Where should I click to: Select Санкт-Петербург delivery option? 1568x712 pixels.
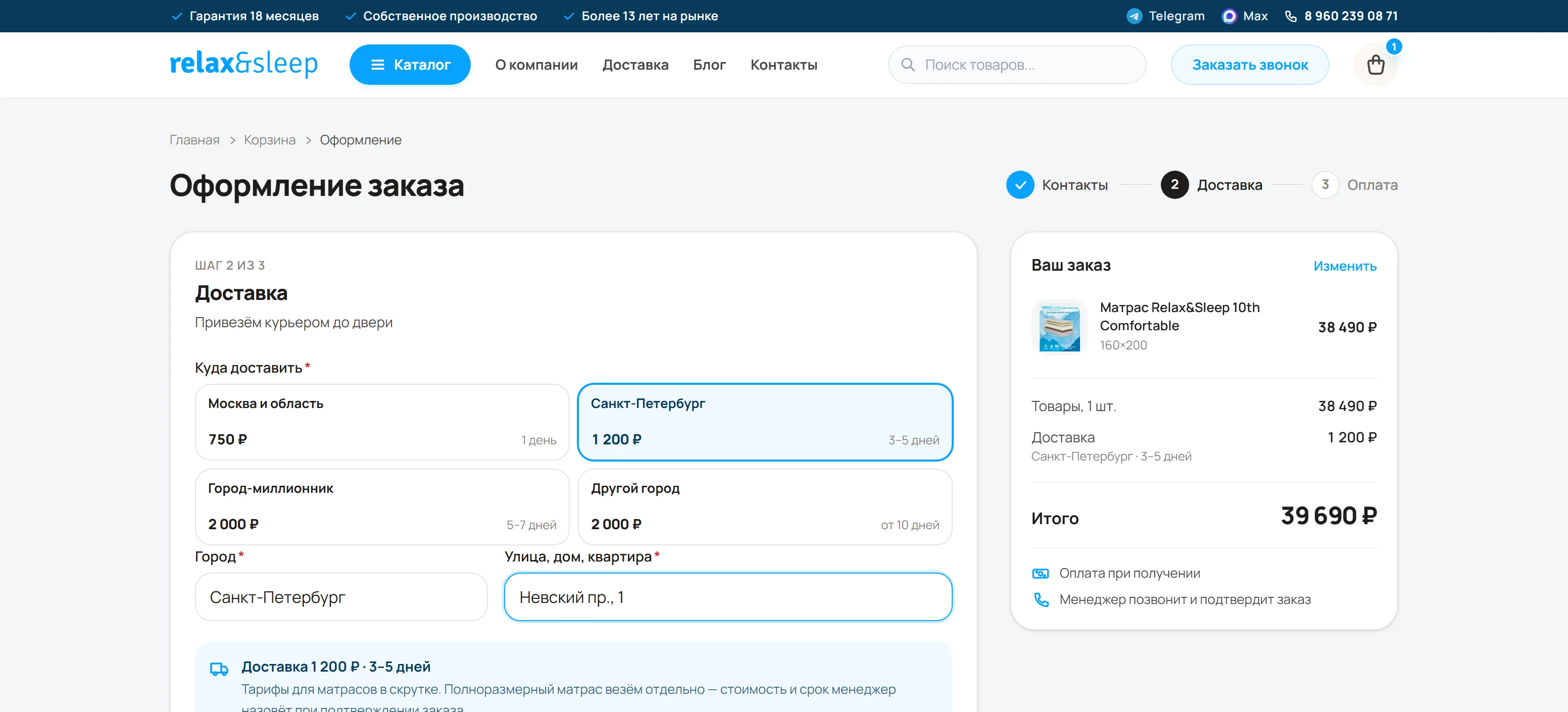tap(764, 422)
